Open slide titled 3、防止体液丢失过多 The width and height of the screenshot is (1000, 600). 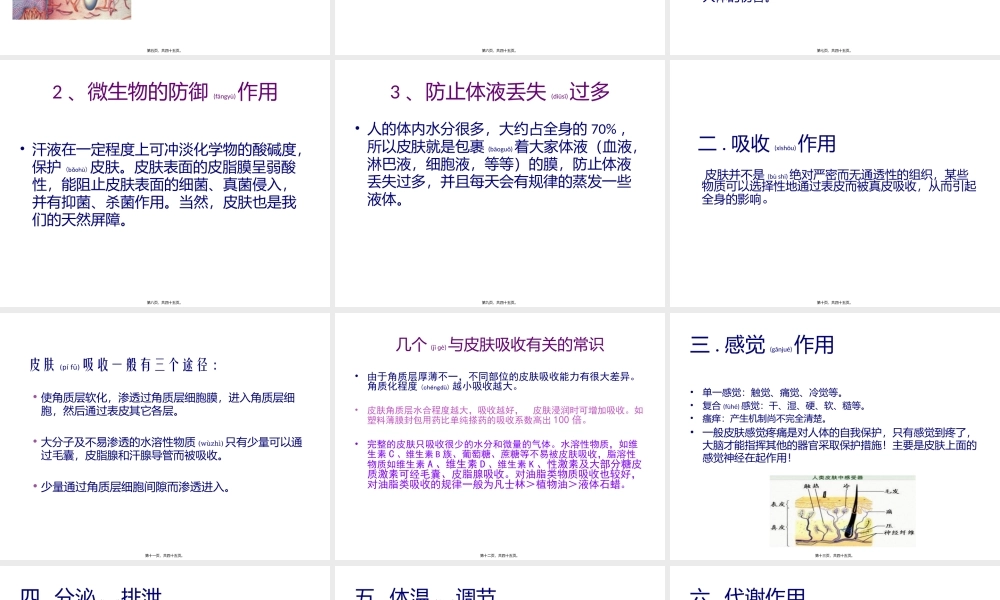click(497, 183)
